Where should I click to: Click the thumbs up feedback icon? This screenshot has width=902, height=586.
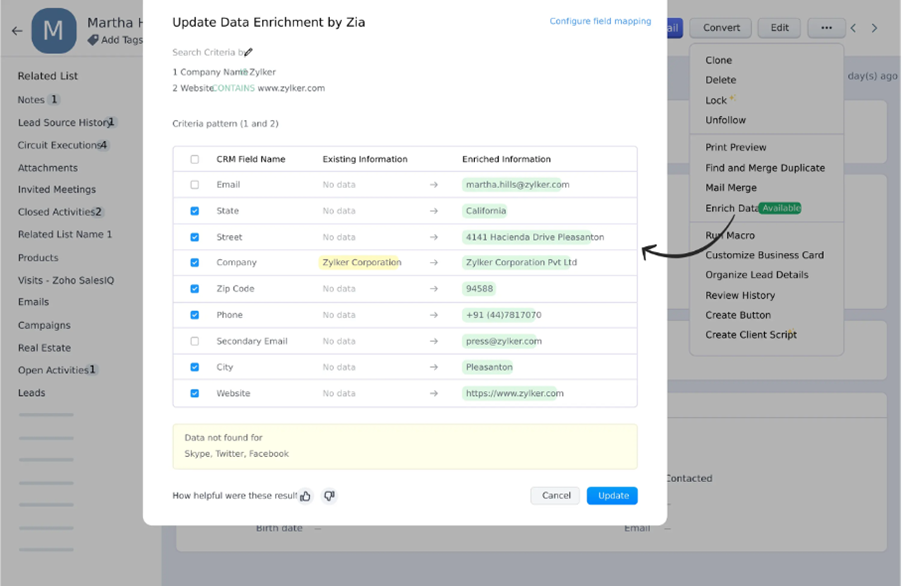coord(306,496)
